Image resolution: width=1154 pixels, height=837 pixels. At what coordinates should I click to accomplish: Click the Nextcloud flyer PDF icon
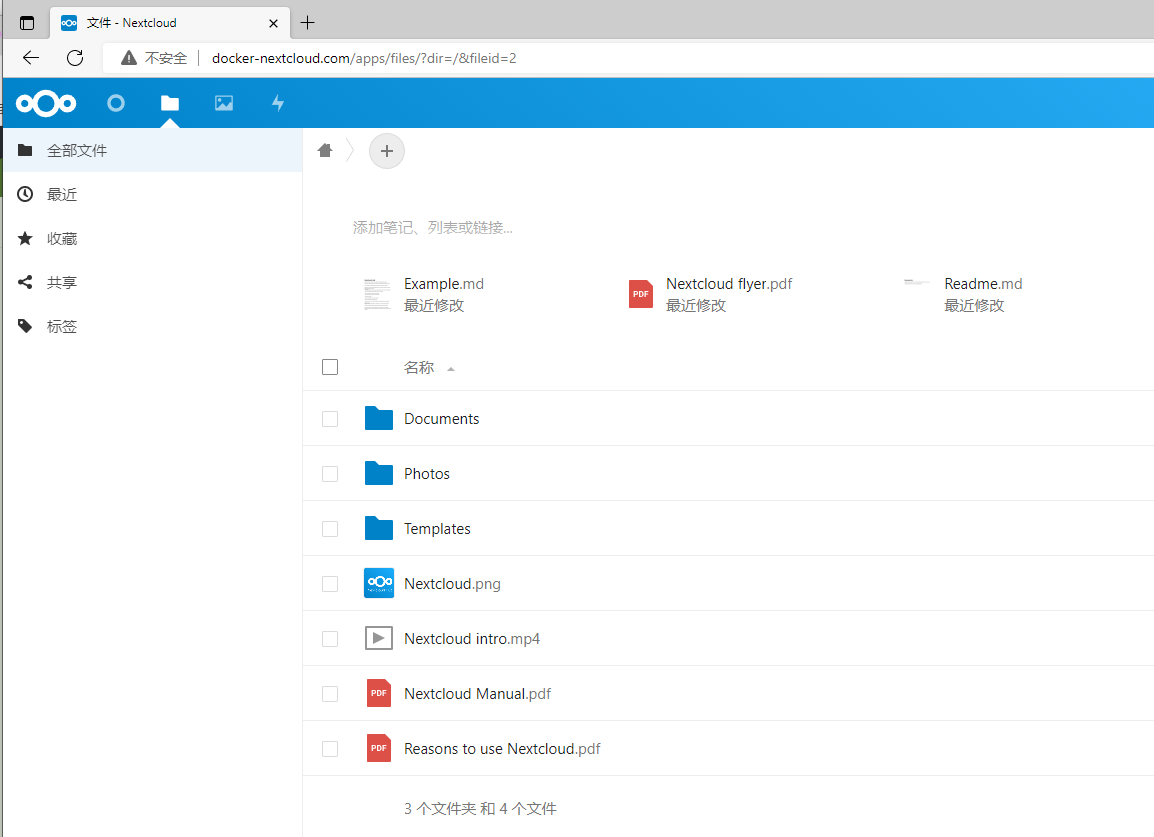[640, 294]
